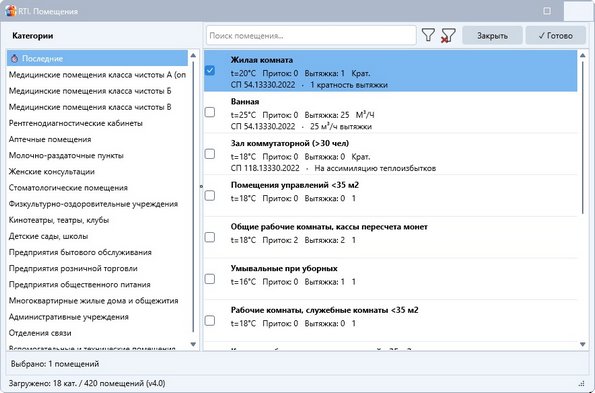
Task: Click the clock icon beside Последние
Action: 14,58
